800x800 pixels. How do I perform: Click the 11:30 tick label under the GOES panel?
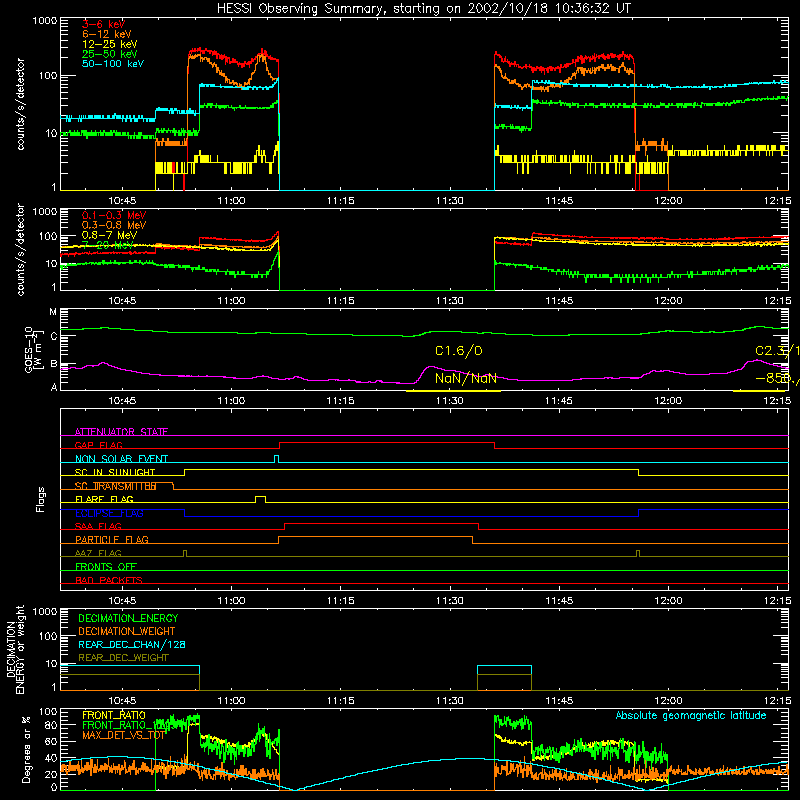pos(449,401)
